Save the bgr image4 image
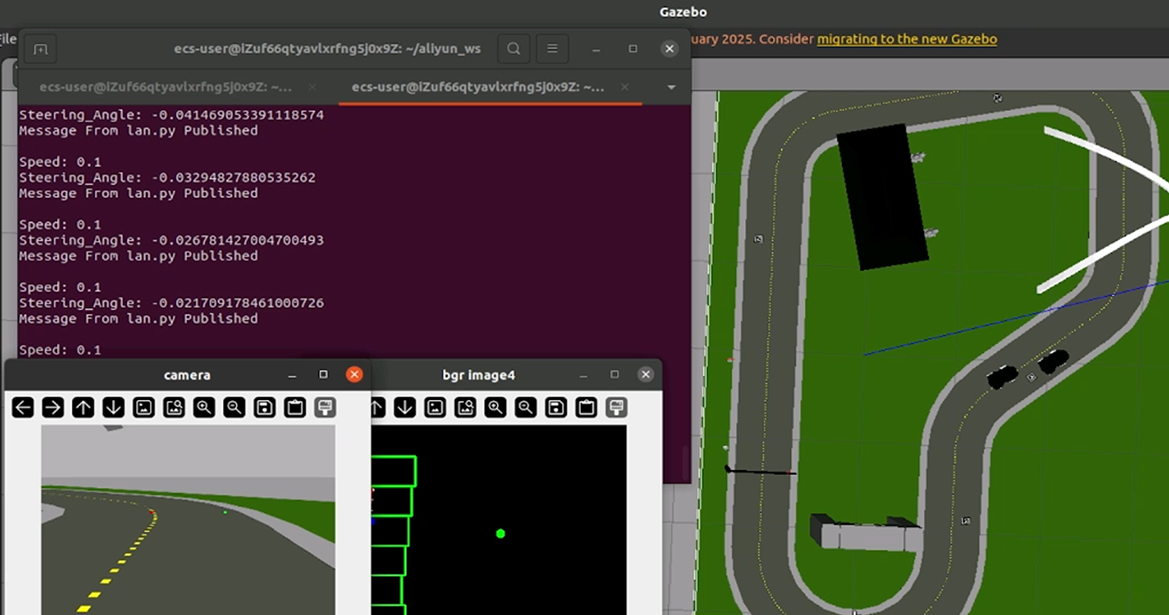1169x615 pixels. [556, 407]
